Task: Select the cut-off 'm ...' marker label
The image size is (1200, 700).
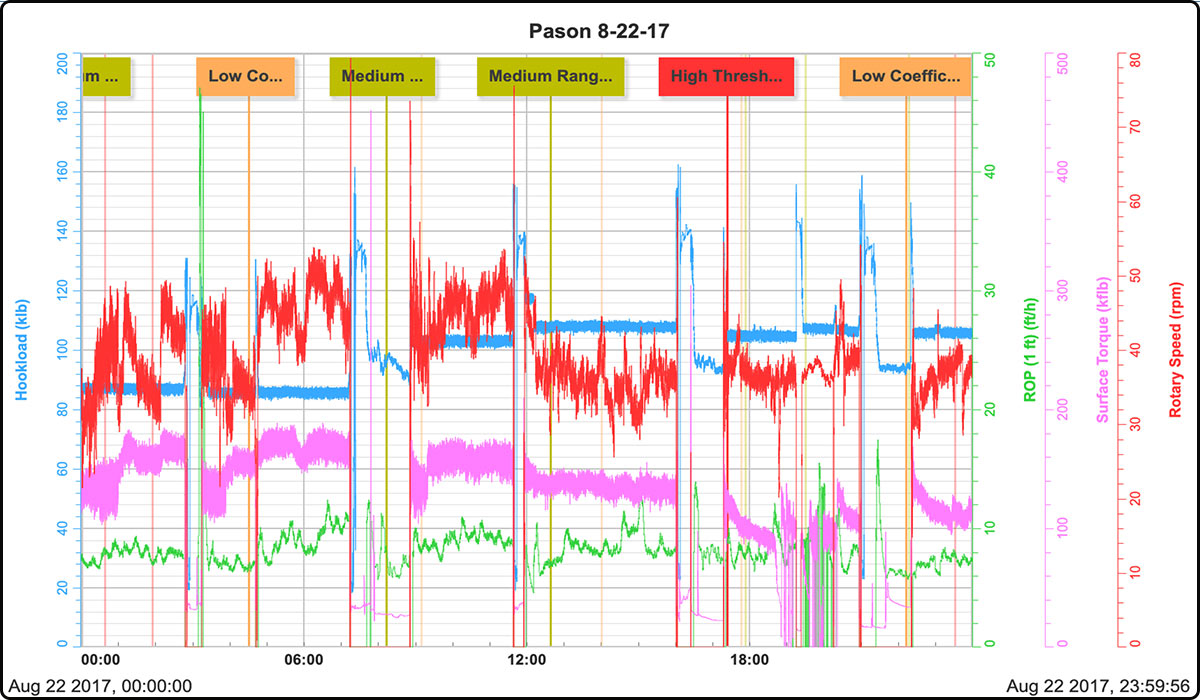Action: [x=107, y=76]
